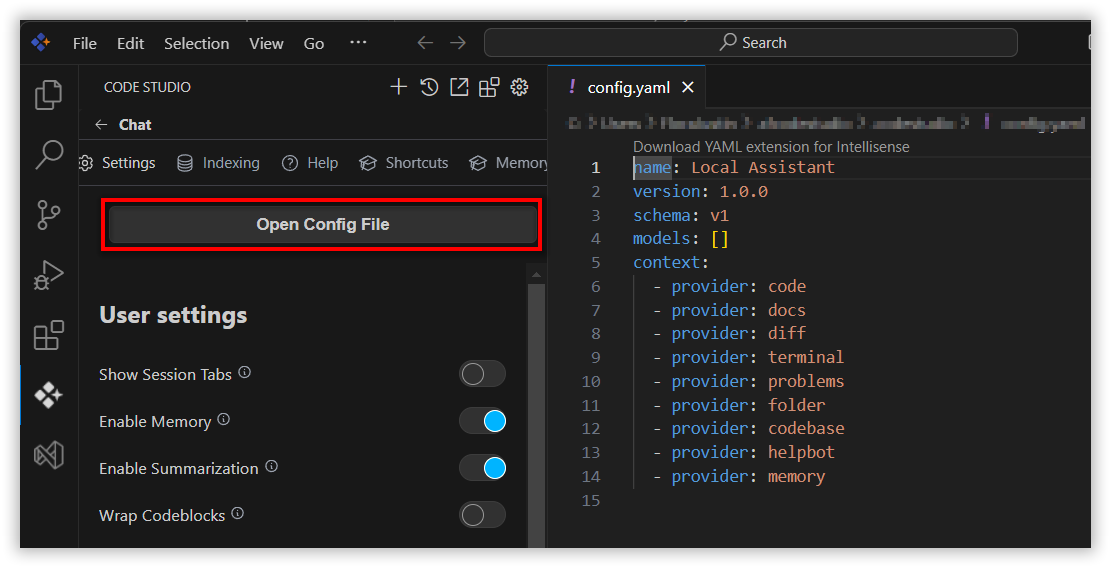The width and height of the screenshot is (1111, 568).
Task: Open Code Studio gear settings icon
Action: pos(519,87)
